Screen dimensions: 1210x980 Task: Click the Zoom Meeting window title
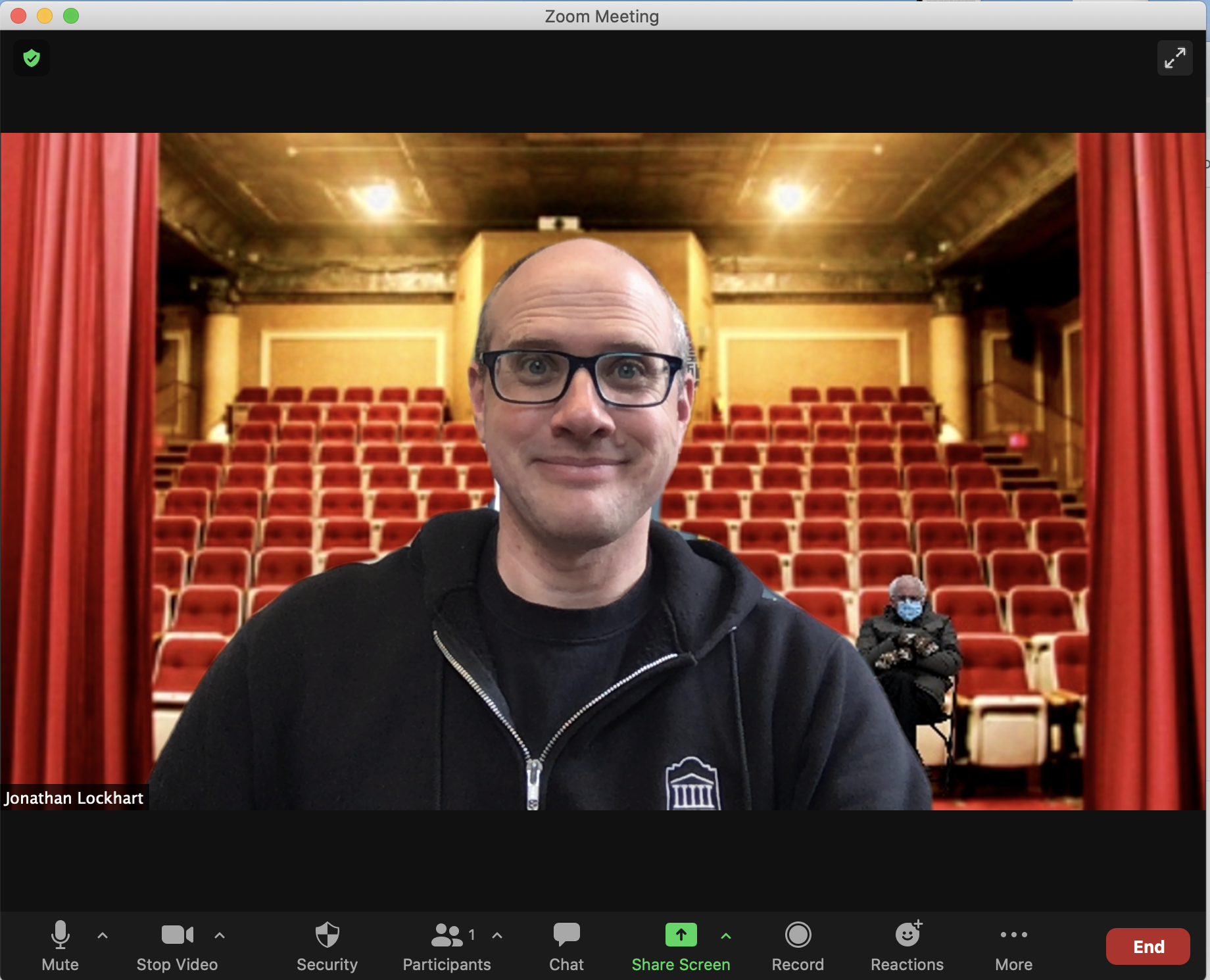pyautogui.click(x=602, y=16)
